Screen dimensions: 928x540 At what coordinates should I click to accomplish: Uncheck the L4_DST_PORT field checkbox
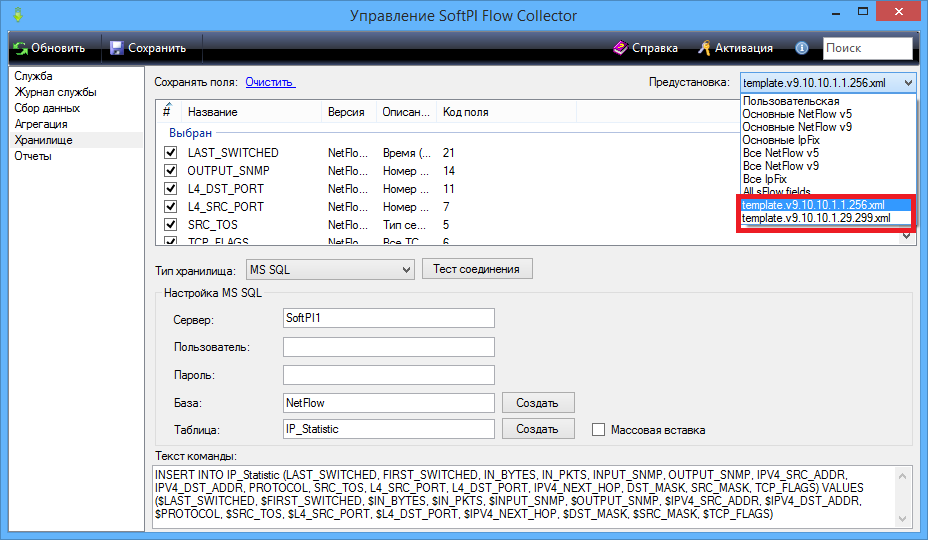170,189
